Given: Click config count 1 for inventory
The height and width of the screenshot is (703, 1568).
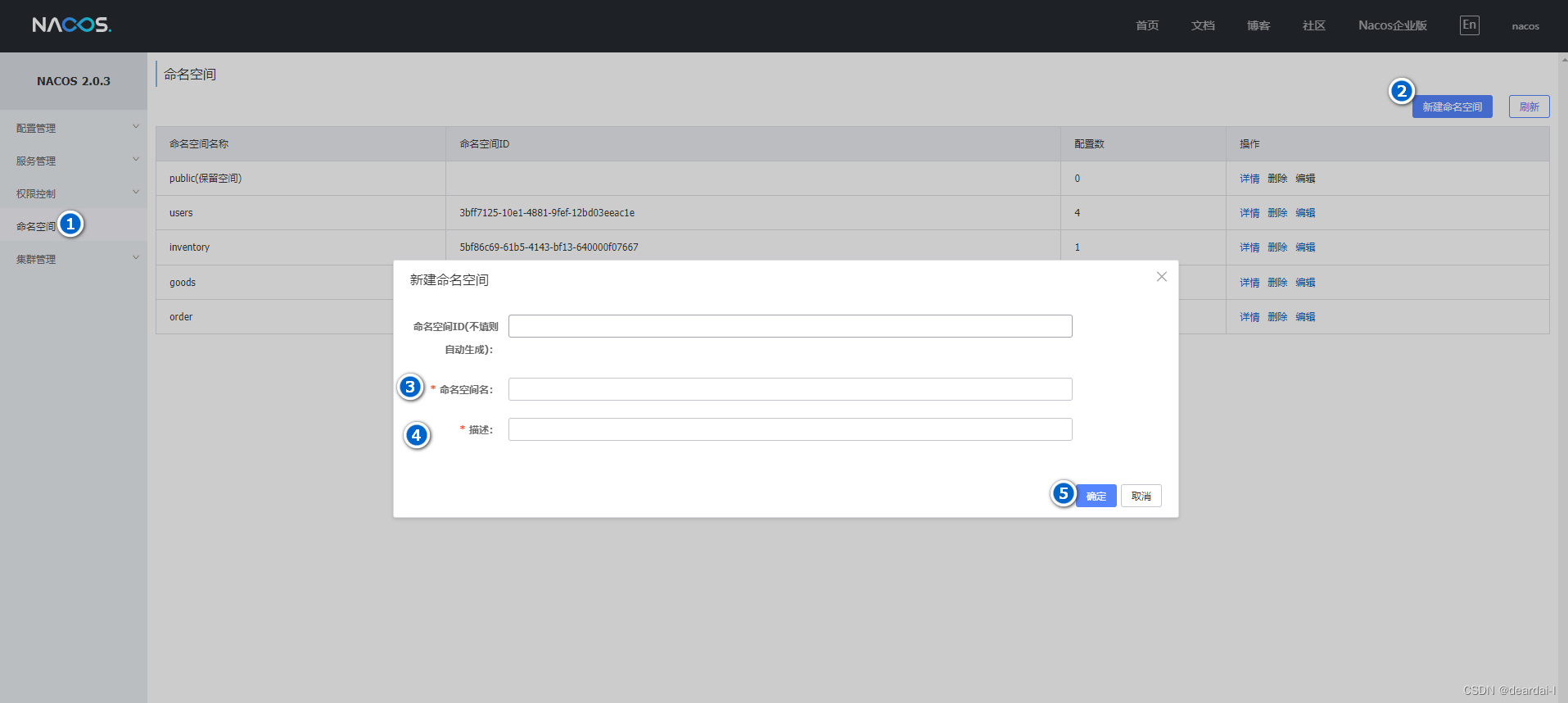Looking at the screenshot, I should [1077, 247].
